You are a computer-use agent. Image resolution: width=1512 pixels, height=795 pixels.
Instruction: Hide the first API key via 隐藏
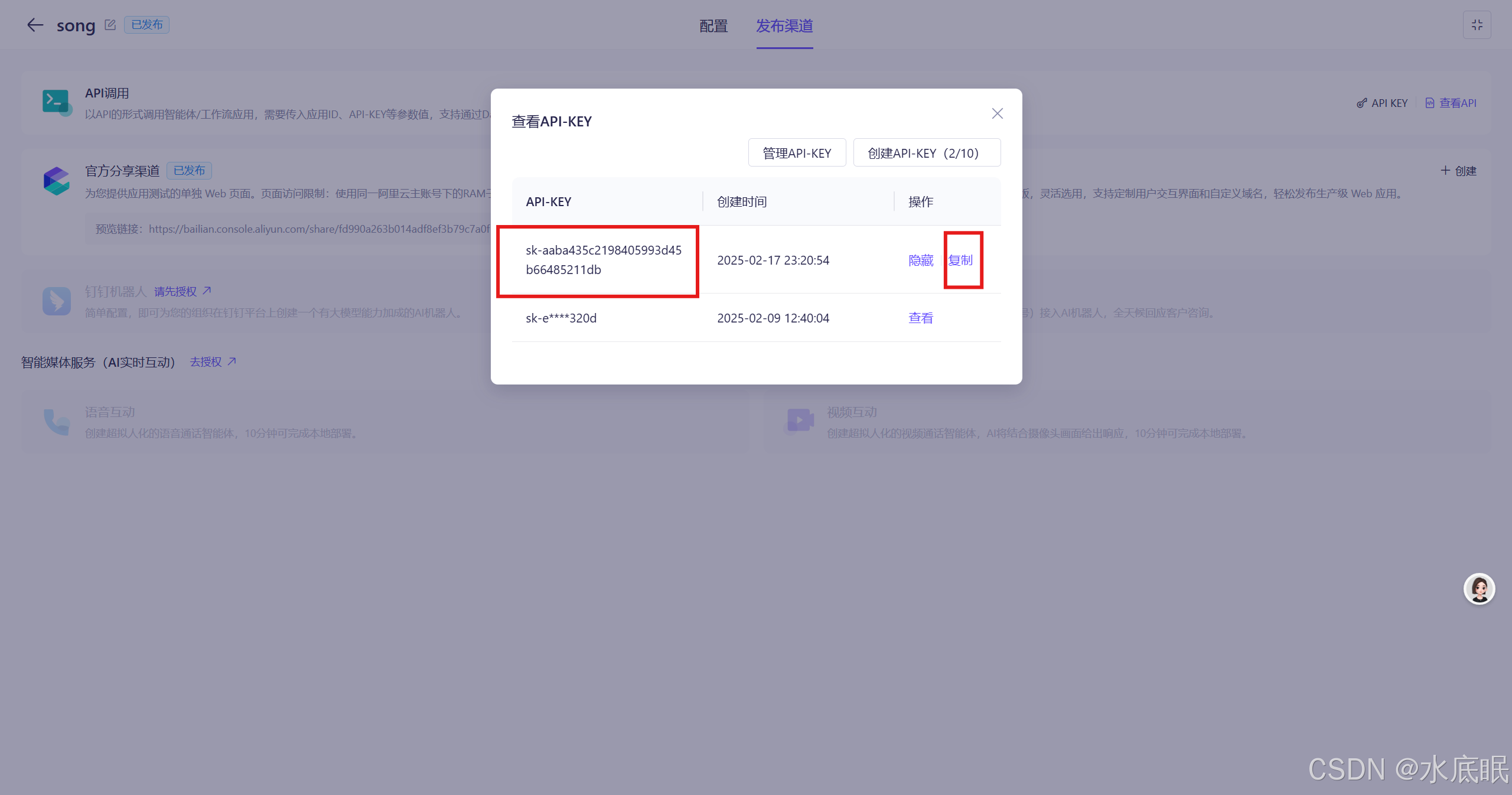pos(920,260)
